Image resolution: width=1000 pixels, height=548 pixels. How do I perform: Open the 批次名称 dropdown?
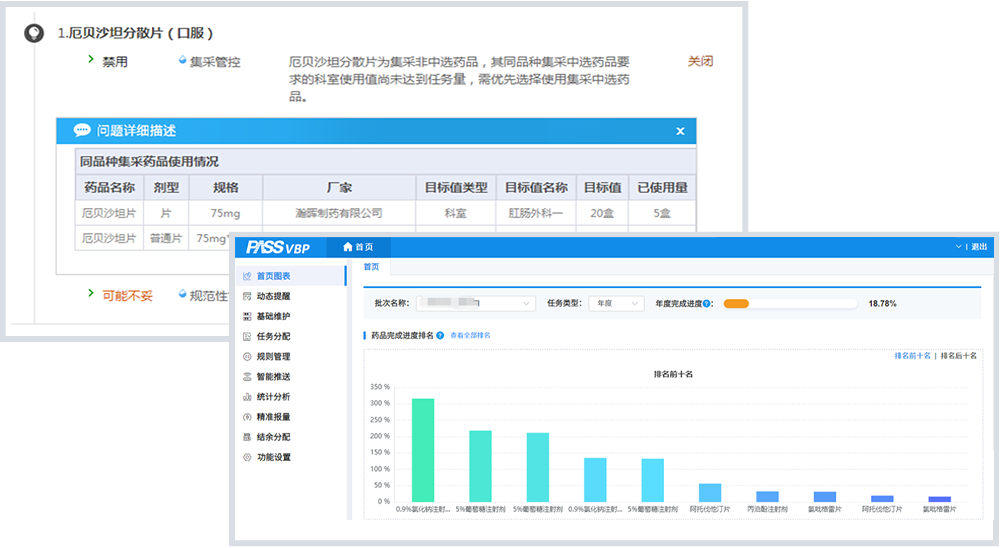tap(476, 303)
